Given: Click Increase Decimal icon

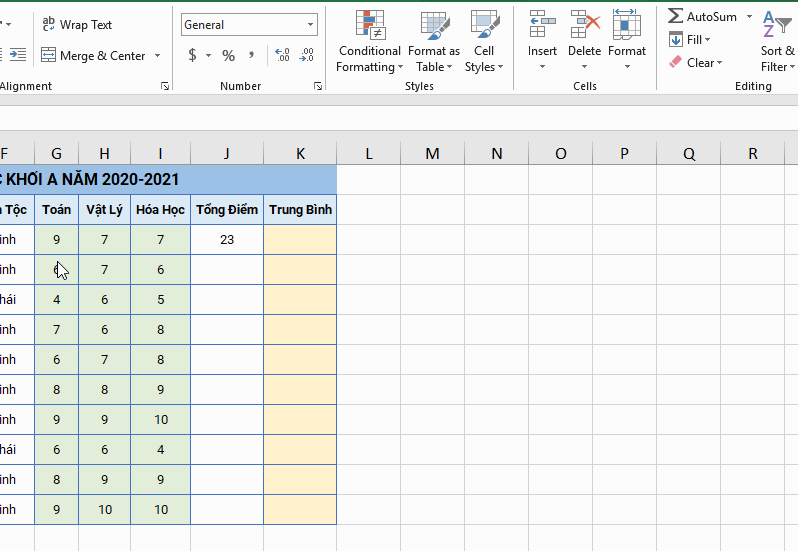Looking at the screenshot, I should click(282, 55).
